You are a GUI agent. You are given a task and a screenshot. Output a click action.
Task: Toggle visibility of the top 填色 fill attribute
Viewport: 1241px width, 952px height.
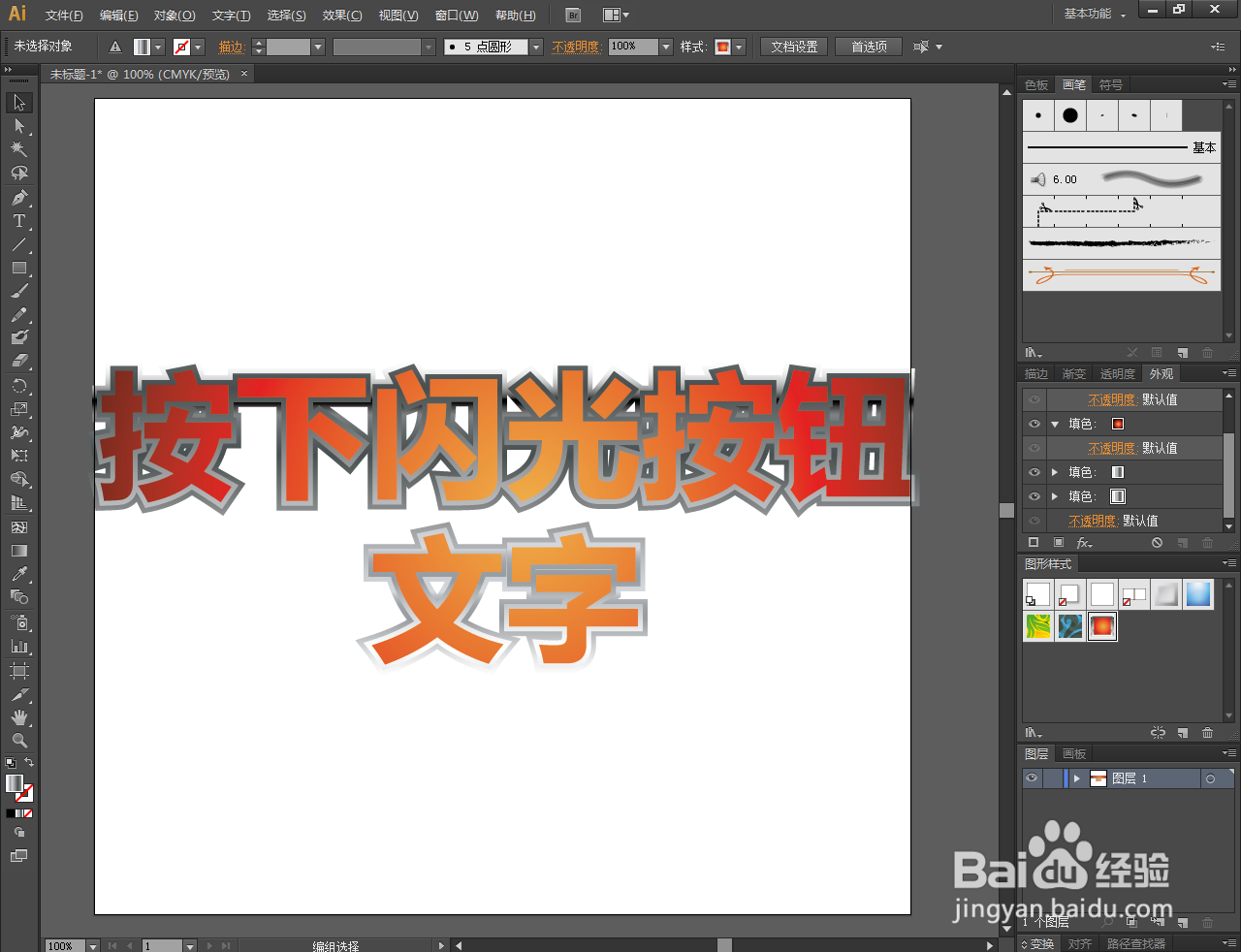pyautogui.click(x=1033, y=424)
